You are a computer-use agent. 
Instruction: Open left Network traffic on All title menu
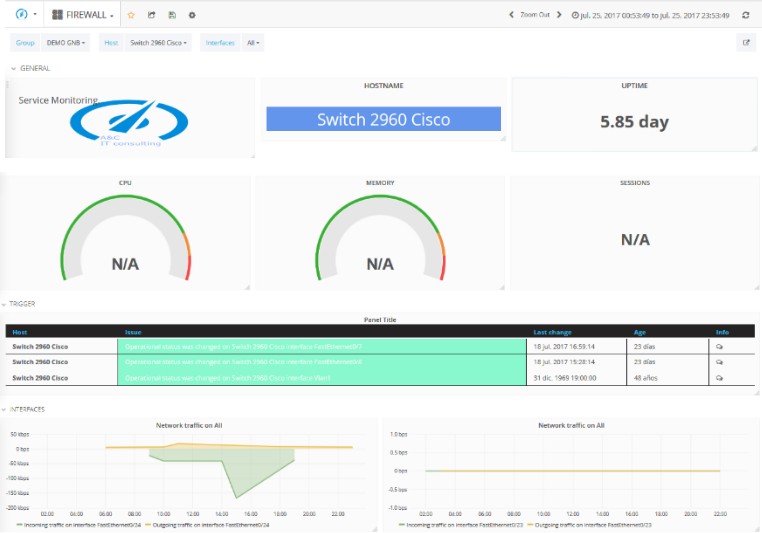click(189, 425)
